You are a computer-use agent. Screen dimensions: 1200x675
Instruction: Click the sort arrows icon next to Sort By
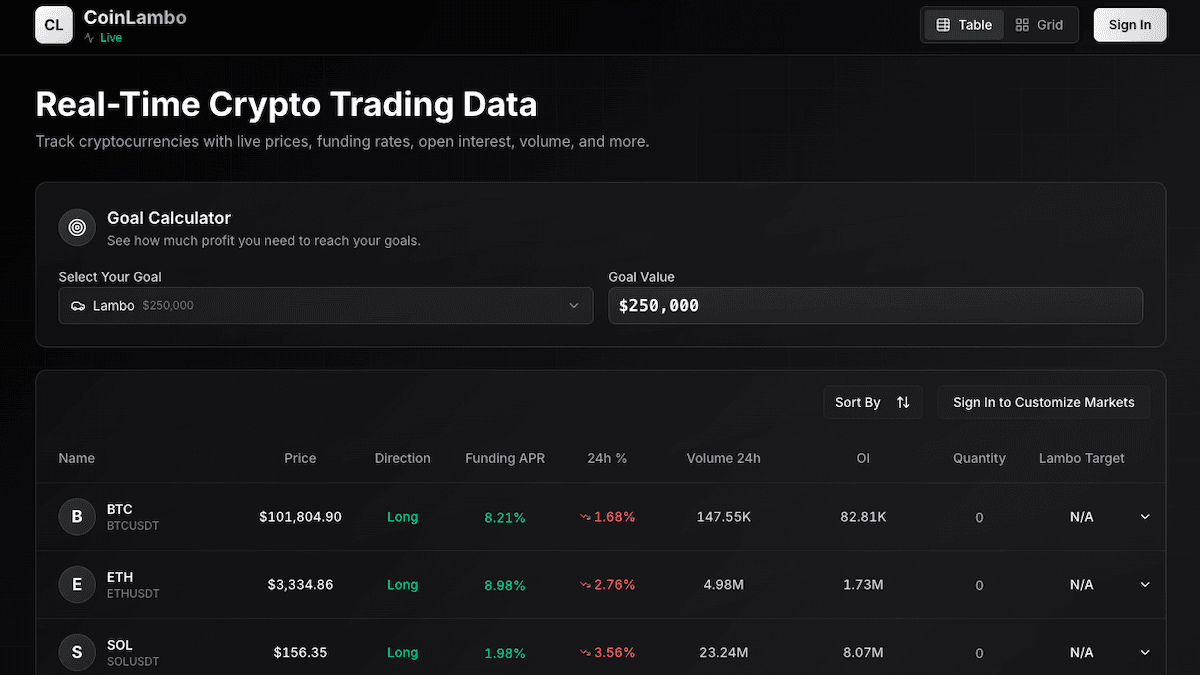[903, 402]
